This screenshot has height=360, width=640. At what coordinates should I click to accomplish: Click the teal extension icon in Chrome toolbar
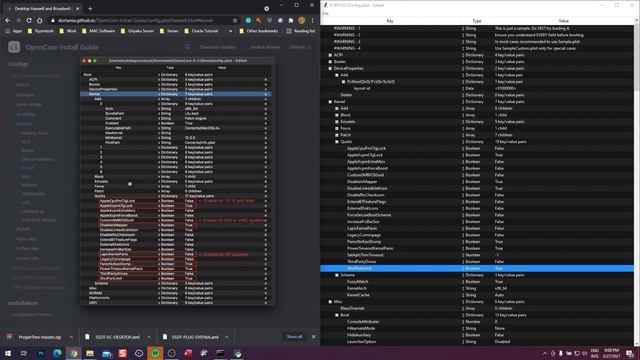click(248, 20)
